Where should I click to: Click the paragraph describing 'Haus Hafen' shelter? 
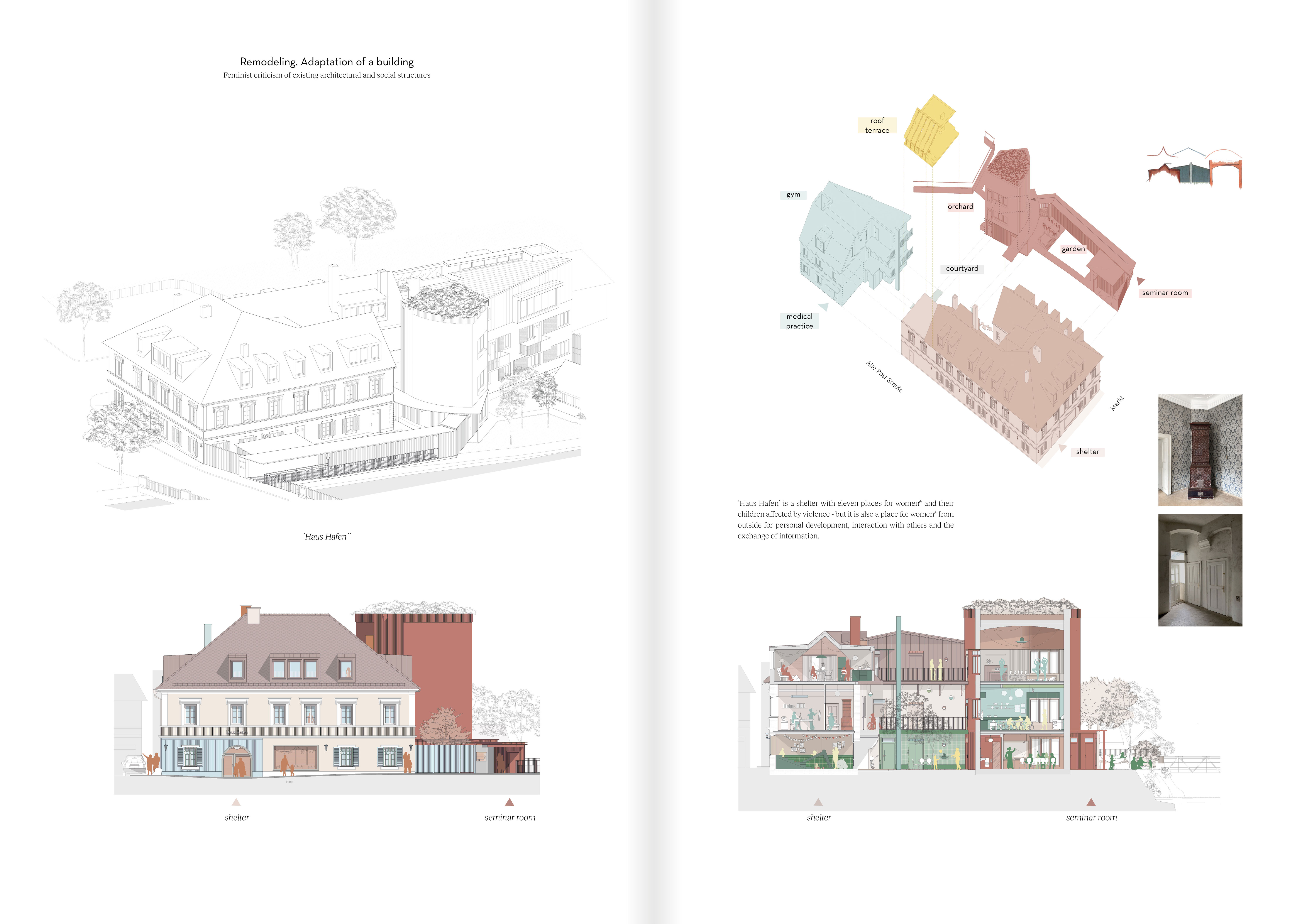[845, 519]
